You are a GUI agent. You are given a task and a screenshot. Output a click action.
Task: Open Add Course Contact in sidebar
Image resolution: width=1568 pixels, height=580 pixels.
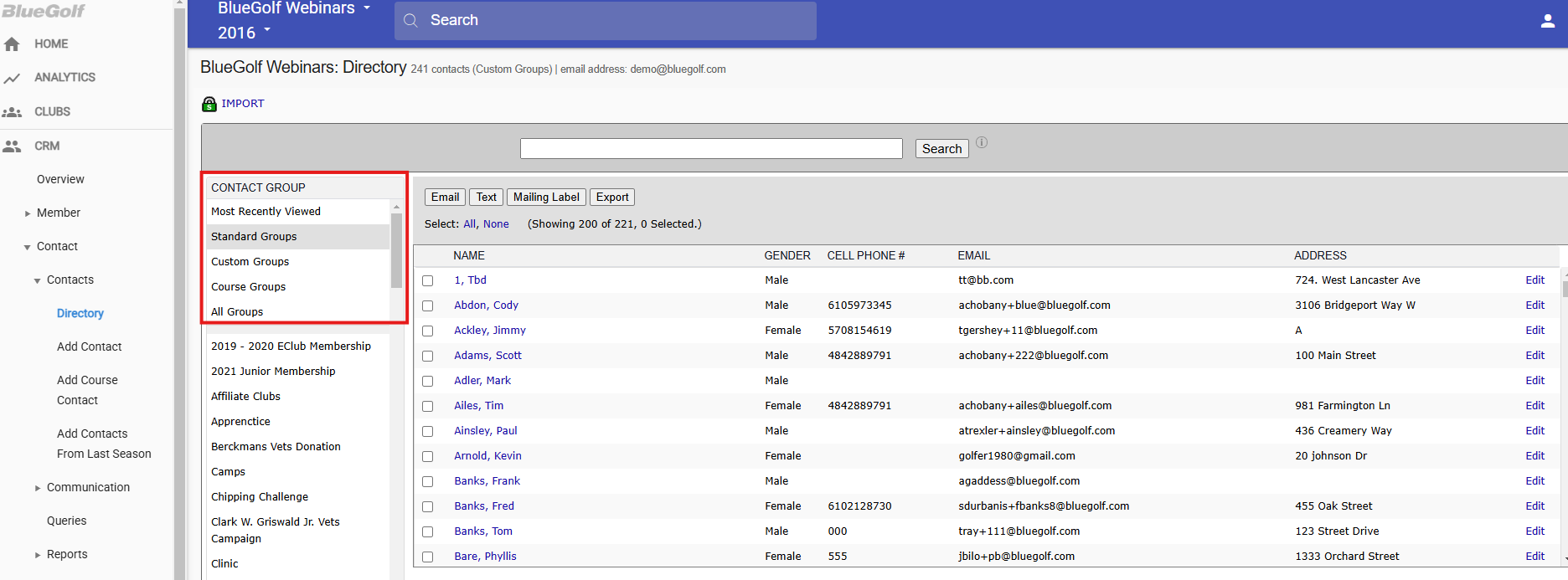click(87, 390)
